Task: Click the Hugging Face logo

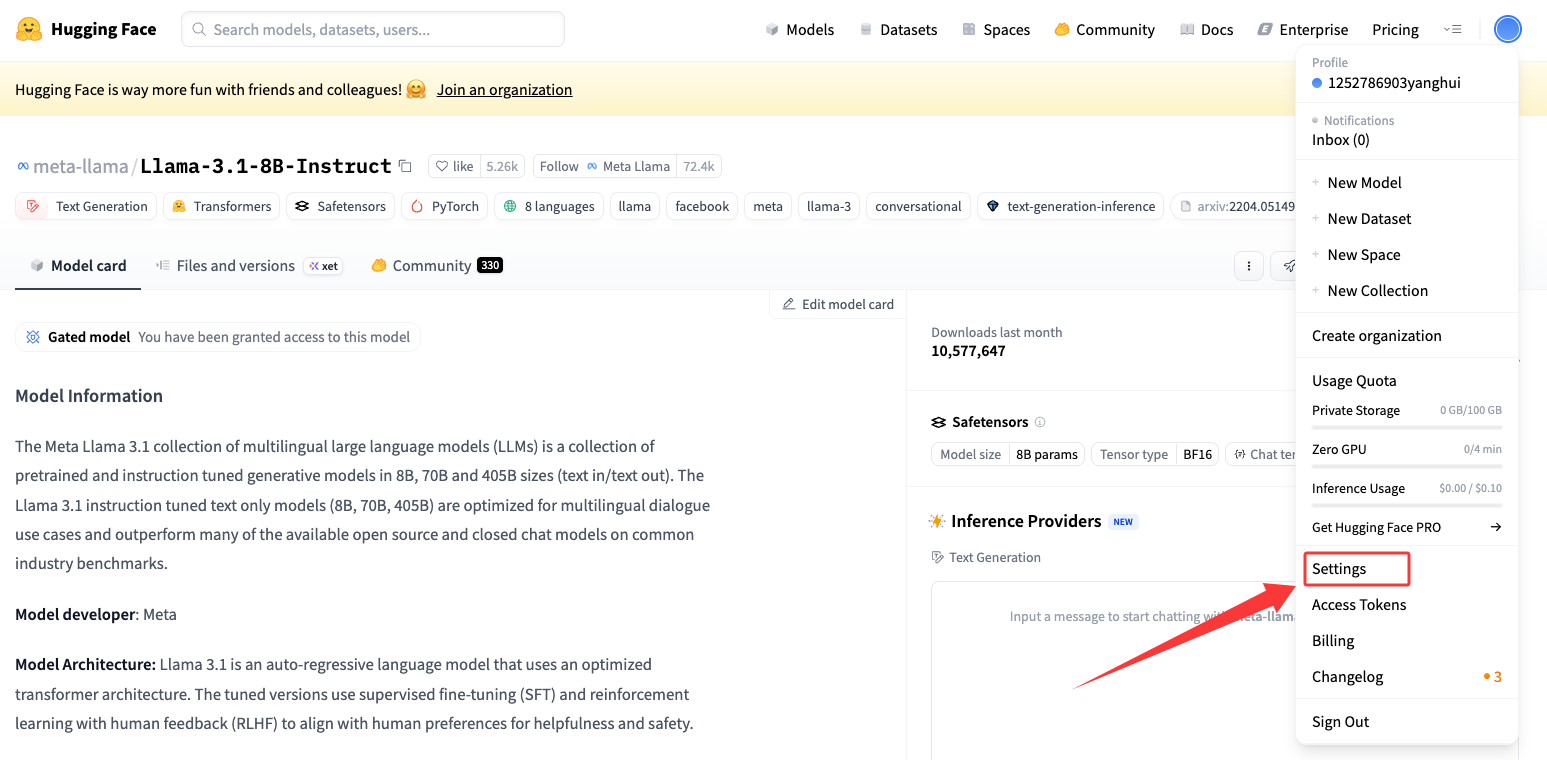Action: coord(86,29)
